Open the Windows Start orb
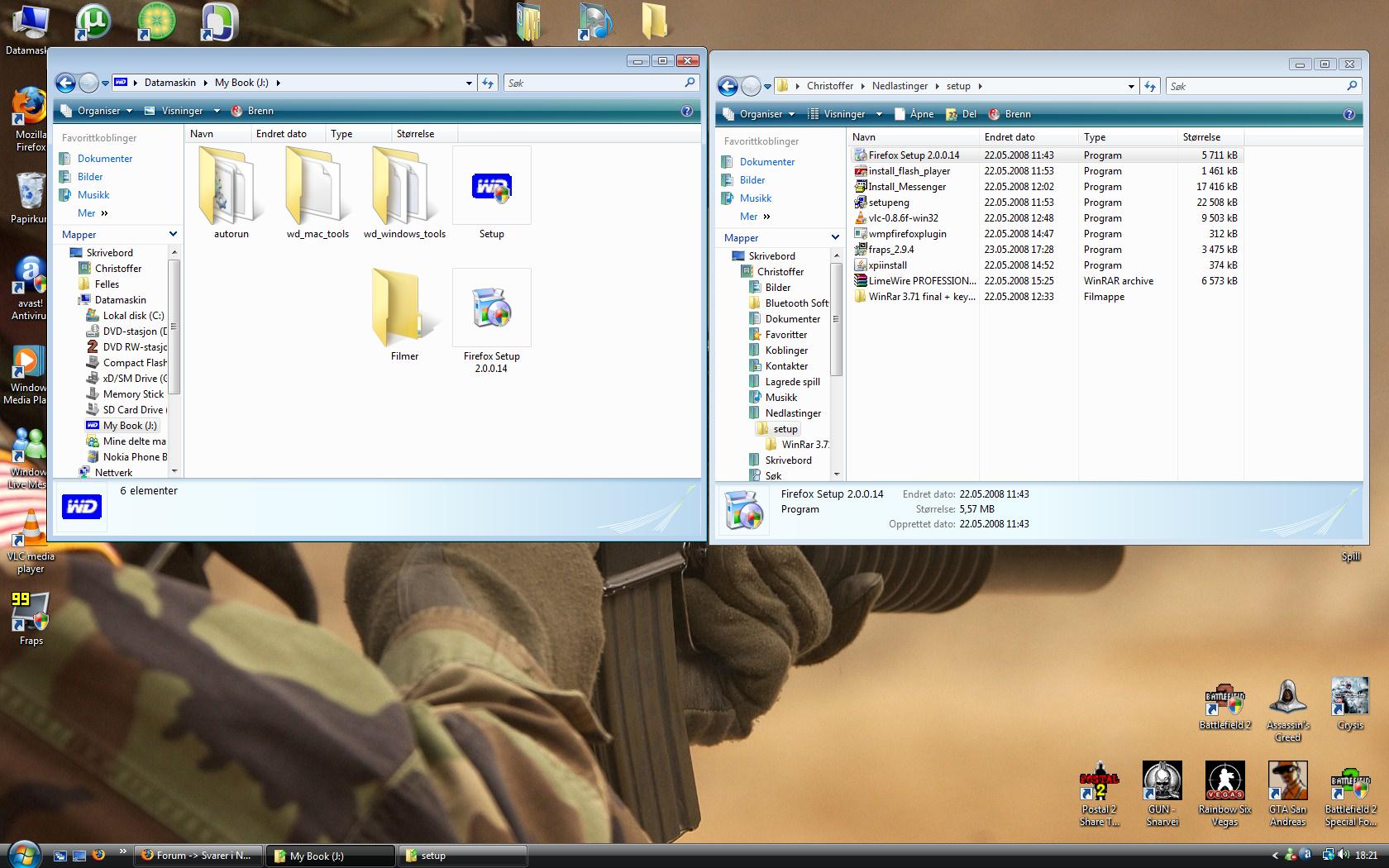 pyautogui.click(x=22, y=853)
